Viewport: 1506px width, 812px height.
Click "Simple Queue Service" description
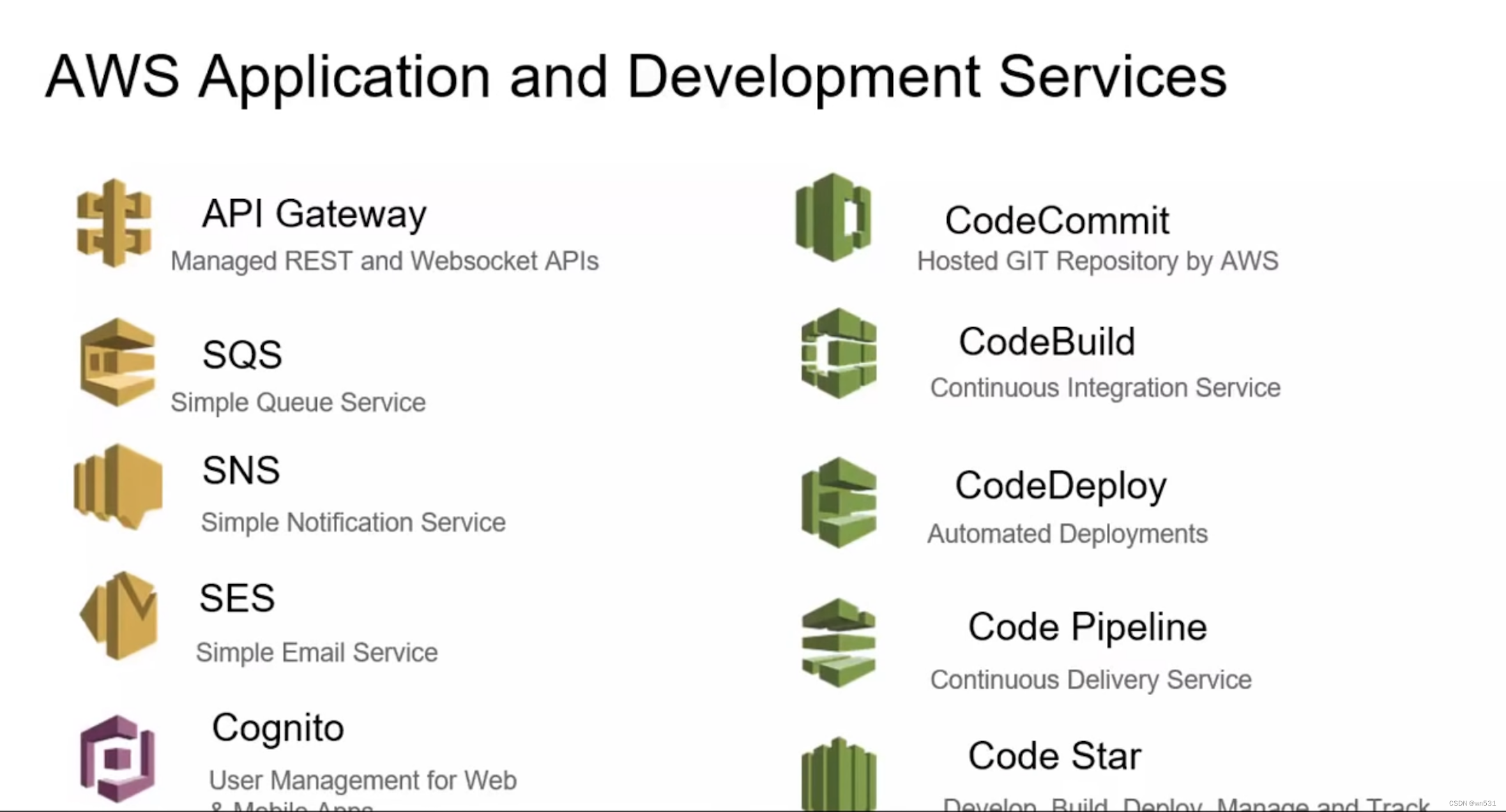pyautogui.click(x=298, y=402)
